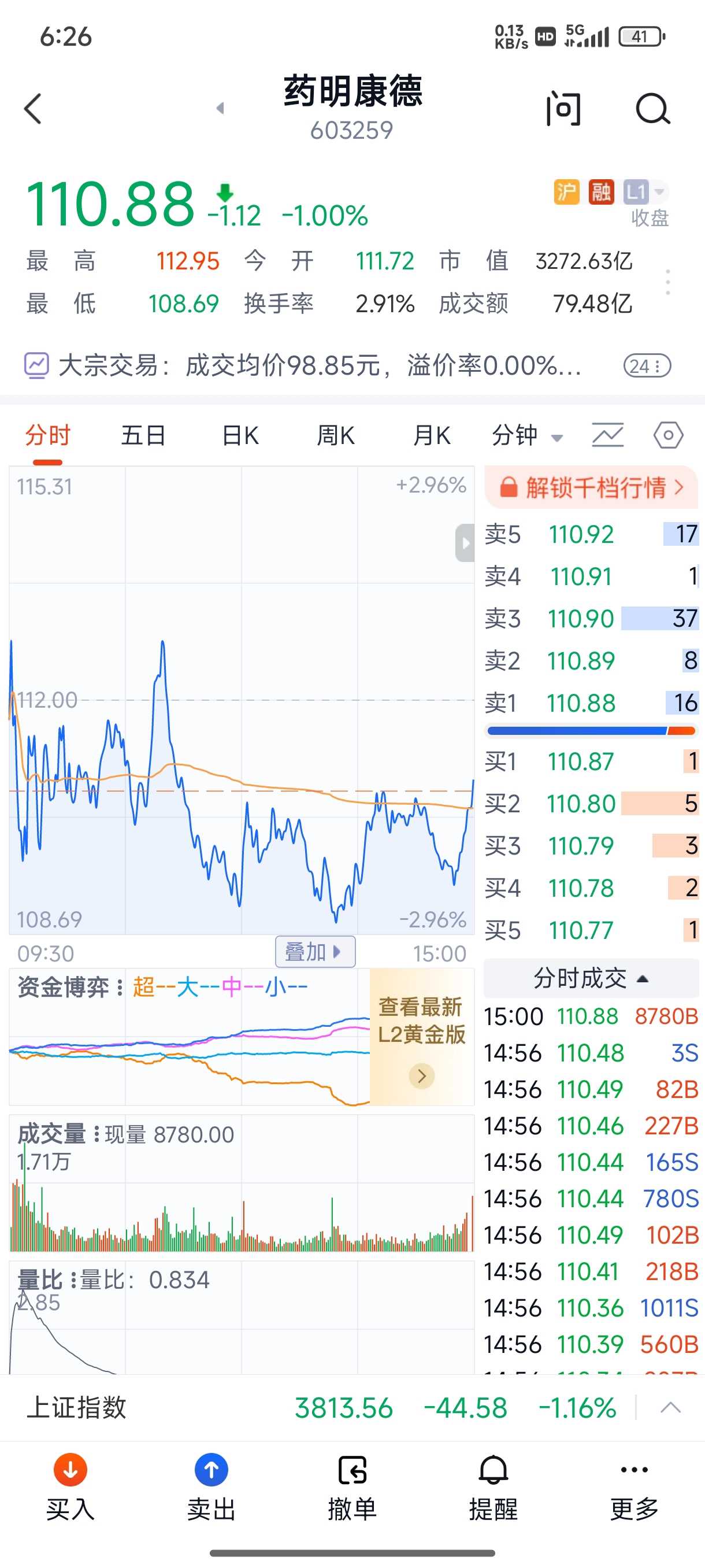Collapse the 分时成交 header

point(591,978)
